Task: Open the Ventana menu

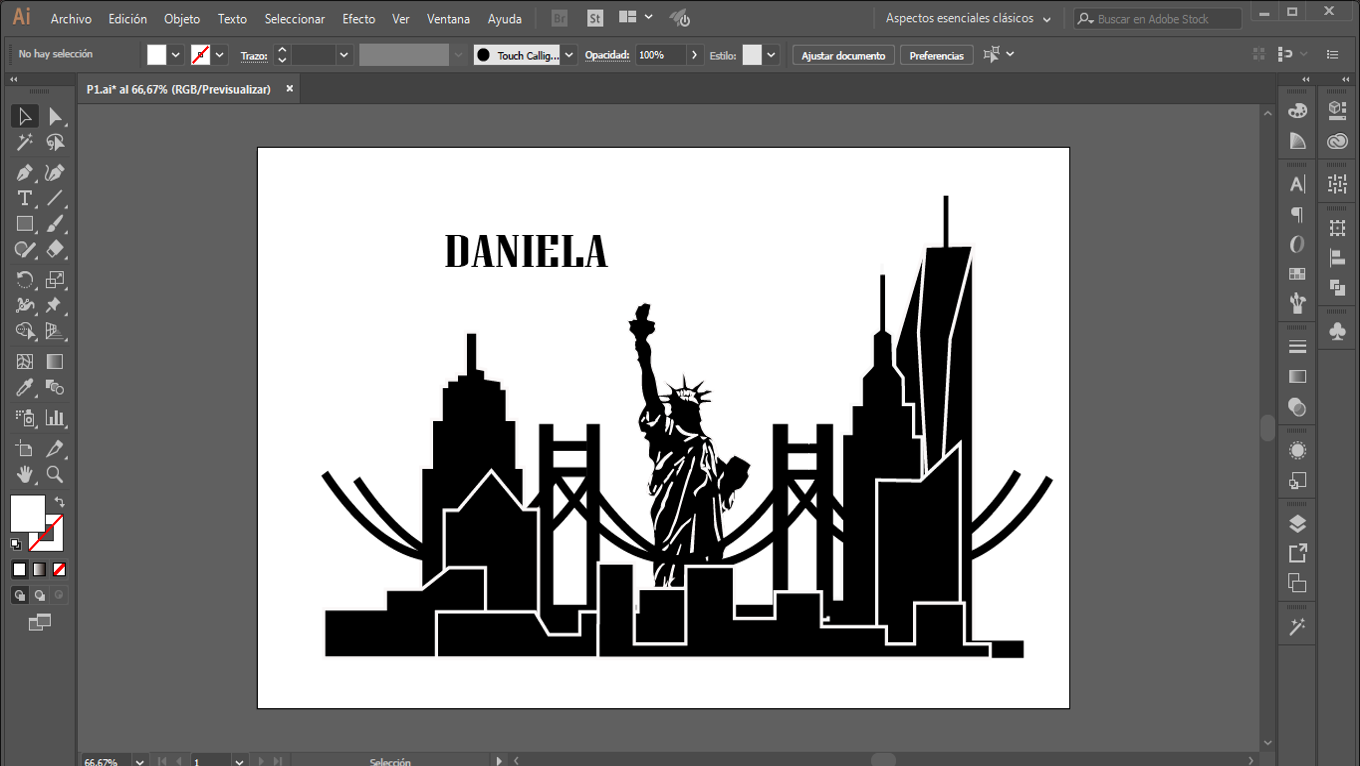Action: (448, 19)
